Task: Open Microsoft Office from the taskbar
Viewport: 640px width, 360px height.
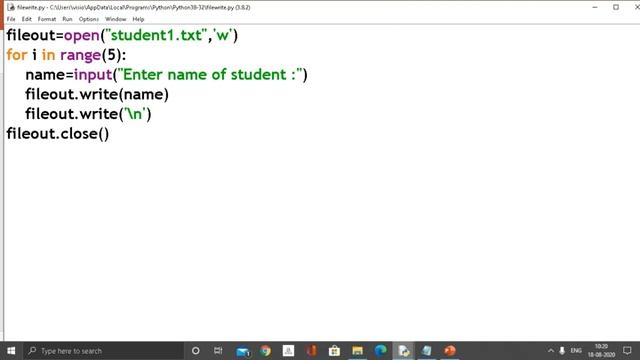Action: pos(311,351)
